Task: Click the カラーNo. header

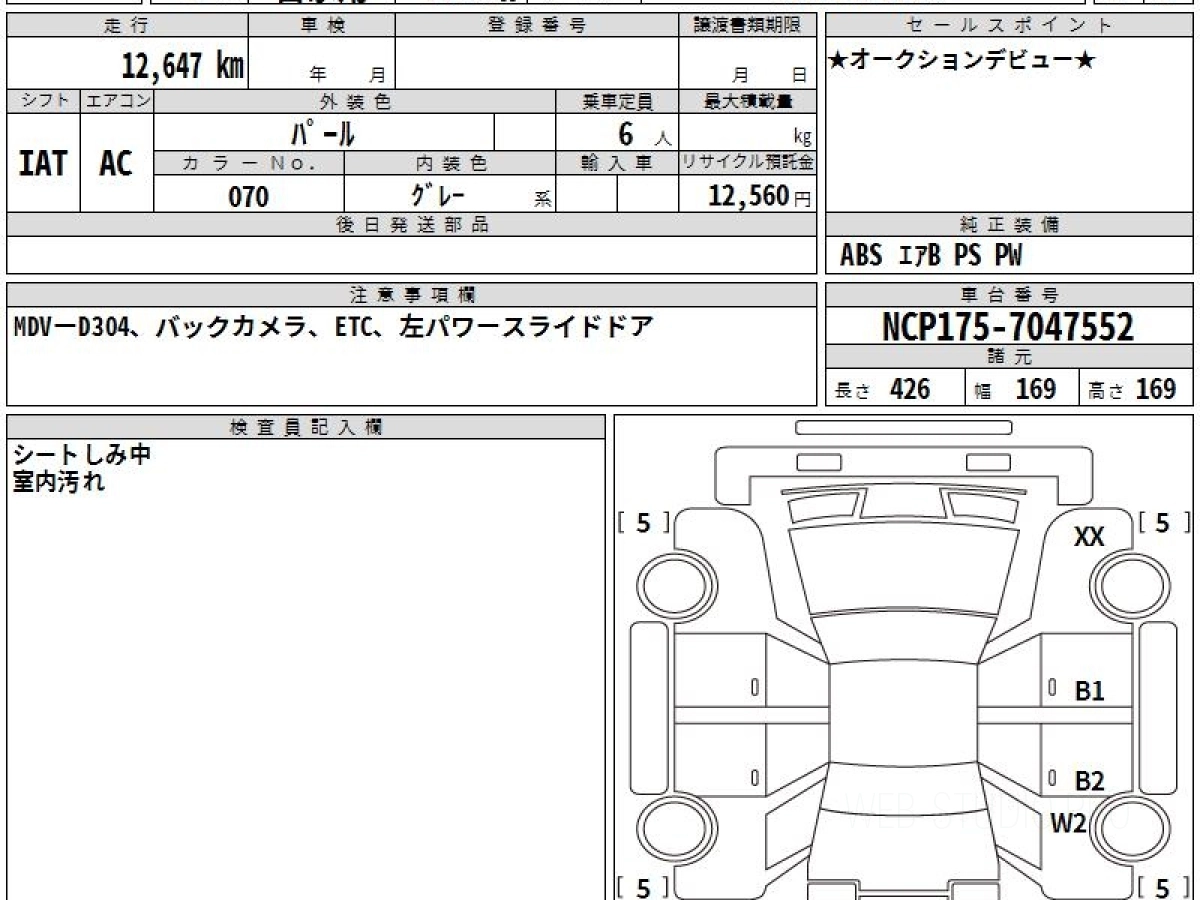Action: pos(249,163)
